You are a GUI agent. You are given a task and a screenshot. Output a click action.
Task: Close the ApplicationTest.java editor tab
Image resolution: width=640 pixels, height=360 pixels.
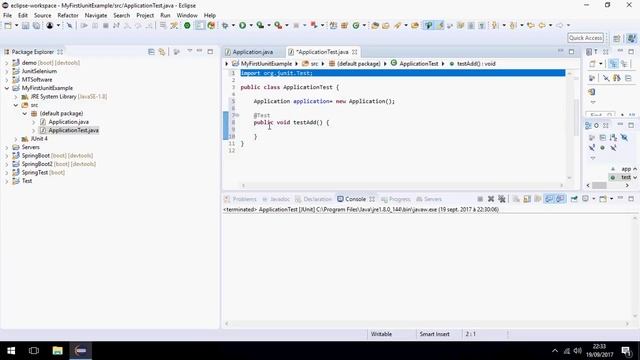(355, 52)
